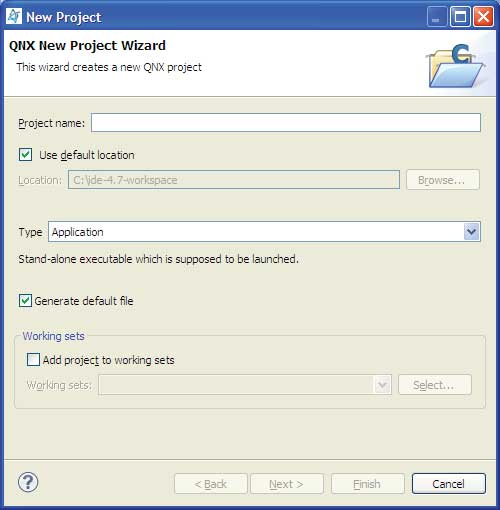Close the New Project dialog window
The image size is (500, 510).
click(x=483, y=16)
